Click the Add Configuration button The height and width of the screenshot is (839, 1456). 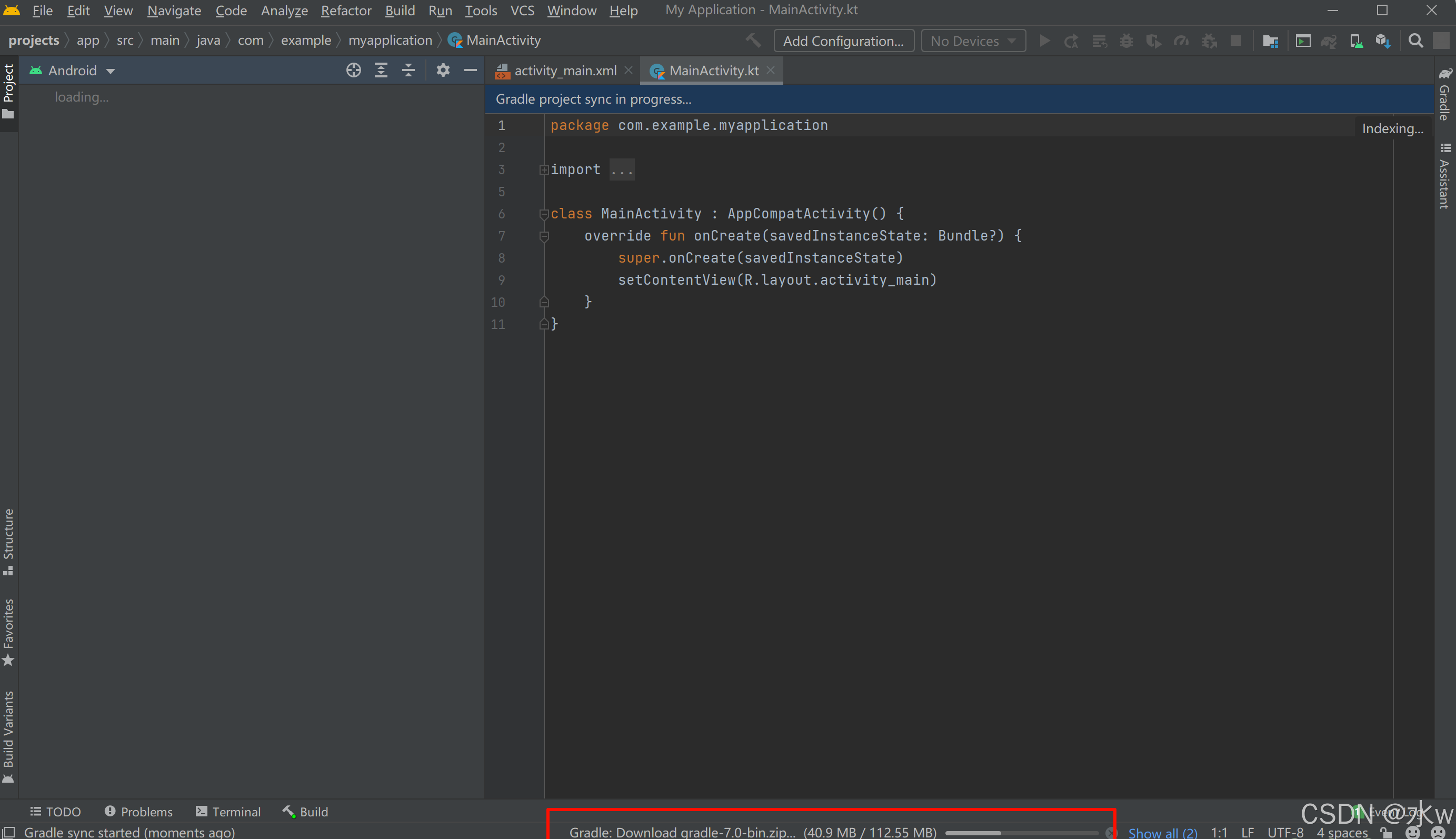[x=843, y=41]
